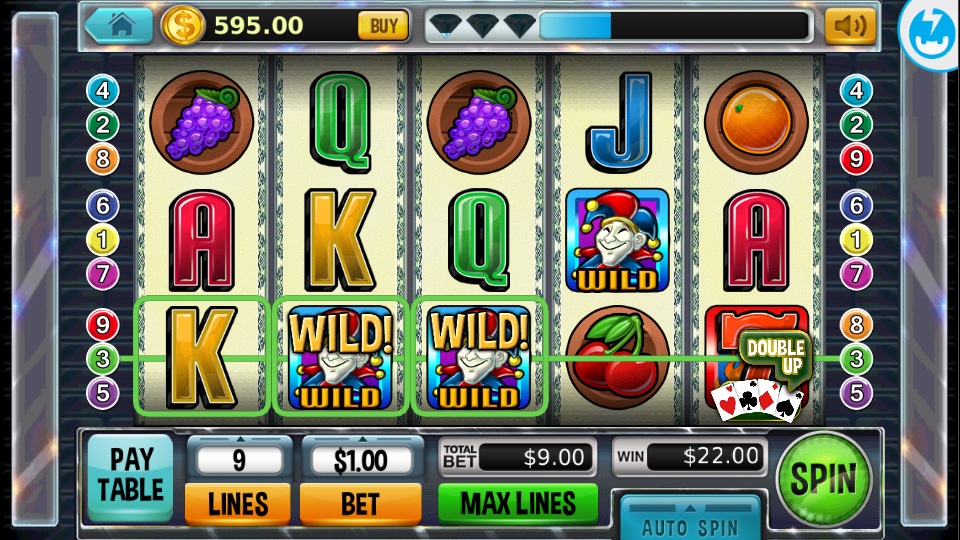This screenshot has height=540, width=960.
Task: Select the joker WILD symbol on reel four
Action: pos(618,240)
